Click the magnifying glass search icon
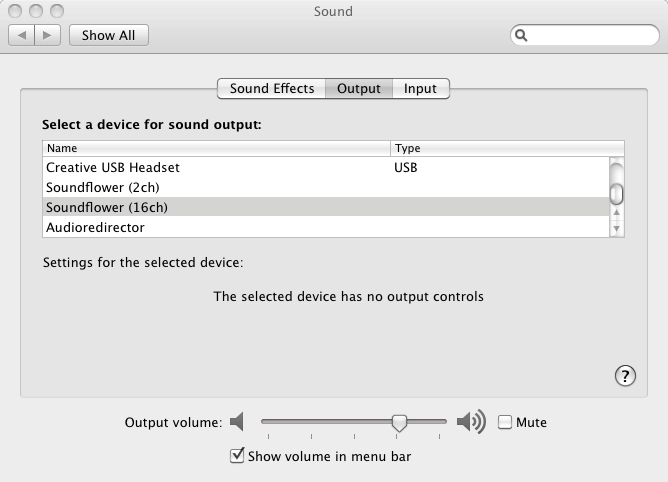The width and height of the screenshot is (668, 482). [522, 35]
